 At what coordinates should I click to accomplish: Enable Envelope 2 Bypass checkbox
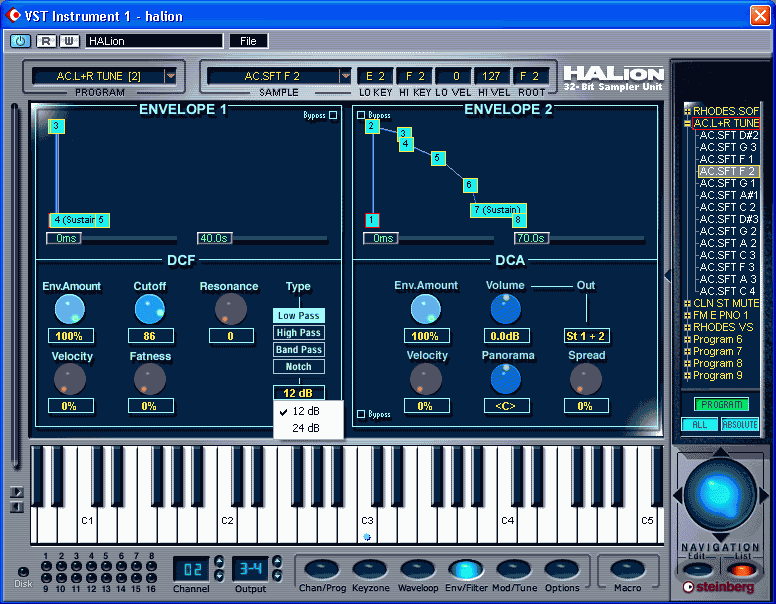(x=361, y=115)
